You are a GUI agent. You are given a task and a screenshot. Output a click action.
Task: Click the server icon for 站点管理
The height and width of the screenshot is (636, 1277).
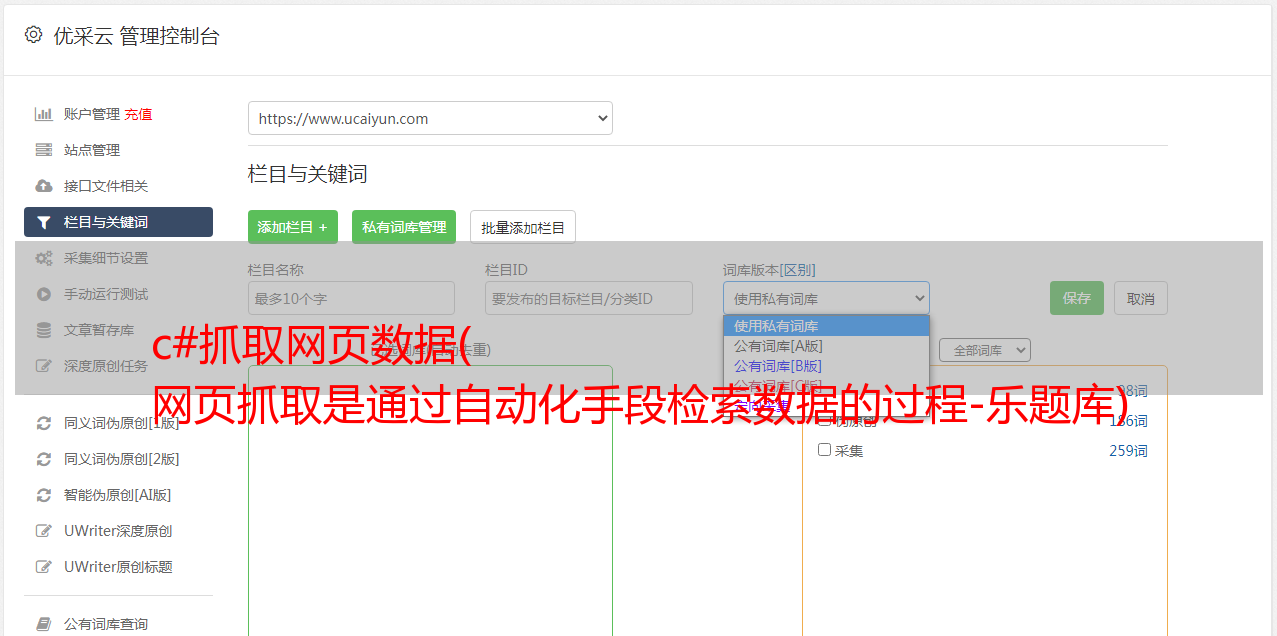coord(44,150)
